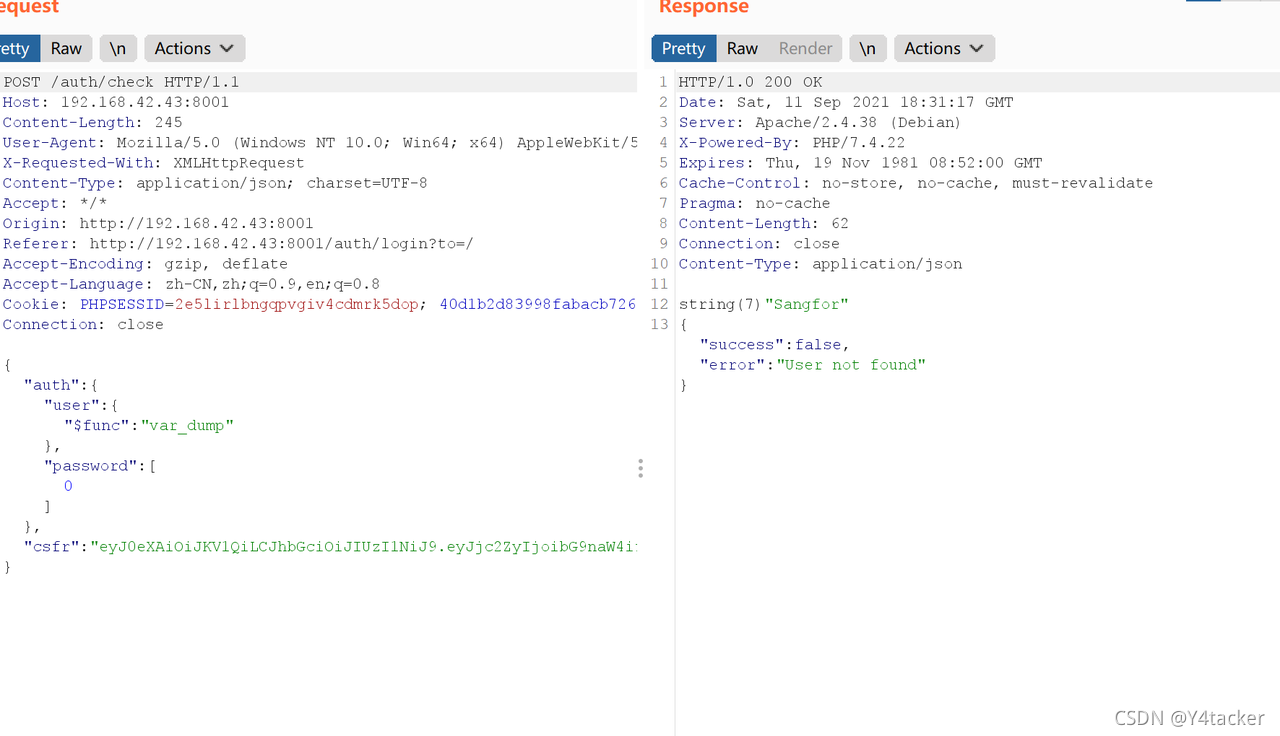Toggle the Request panel \n display button
The height and width of the screenshot is (736, 1280).
tap(118, 48)
